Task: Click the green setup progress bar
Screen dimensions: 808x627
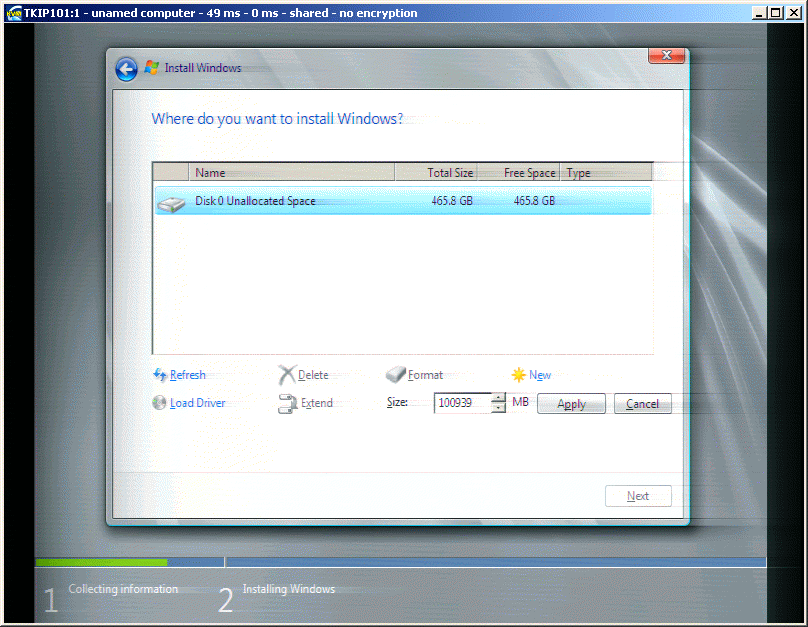Action: click(x=102, y=563)
